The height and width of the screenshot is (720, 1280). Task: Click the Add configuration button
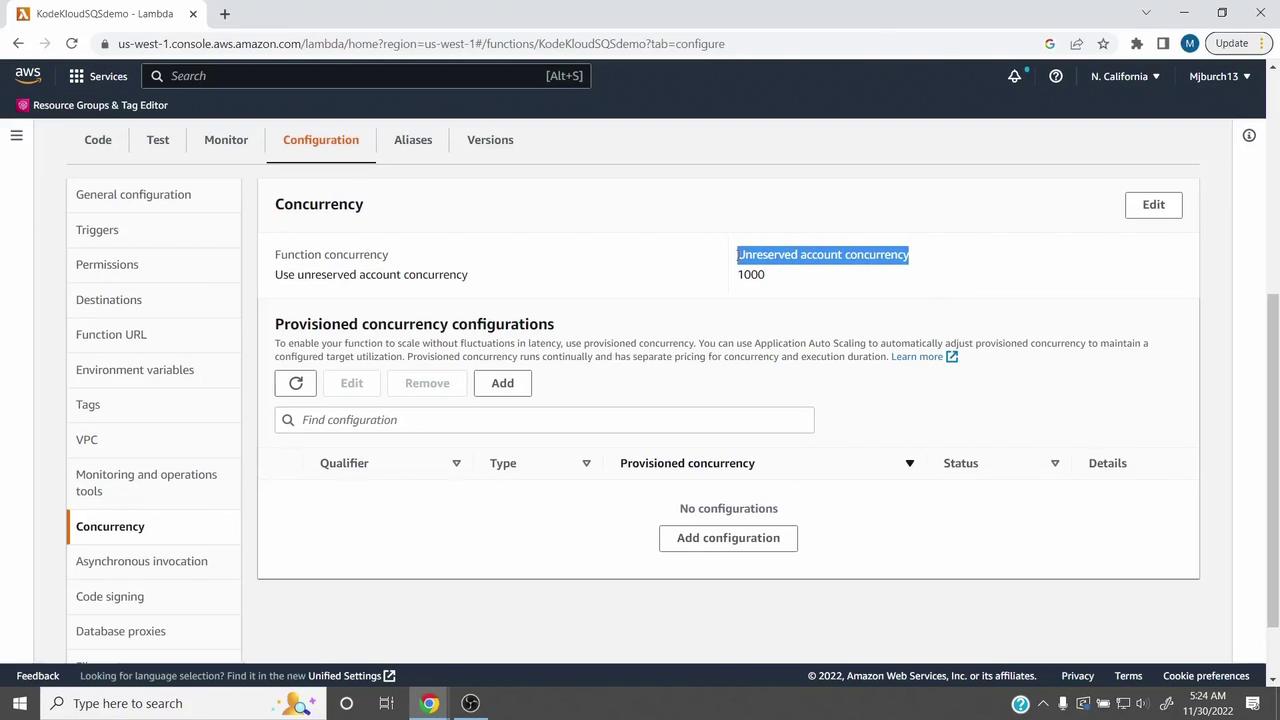(x=728, y=538)
